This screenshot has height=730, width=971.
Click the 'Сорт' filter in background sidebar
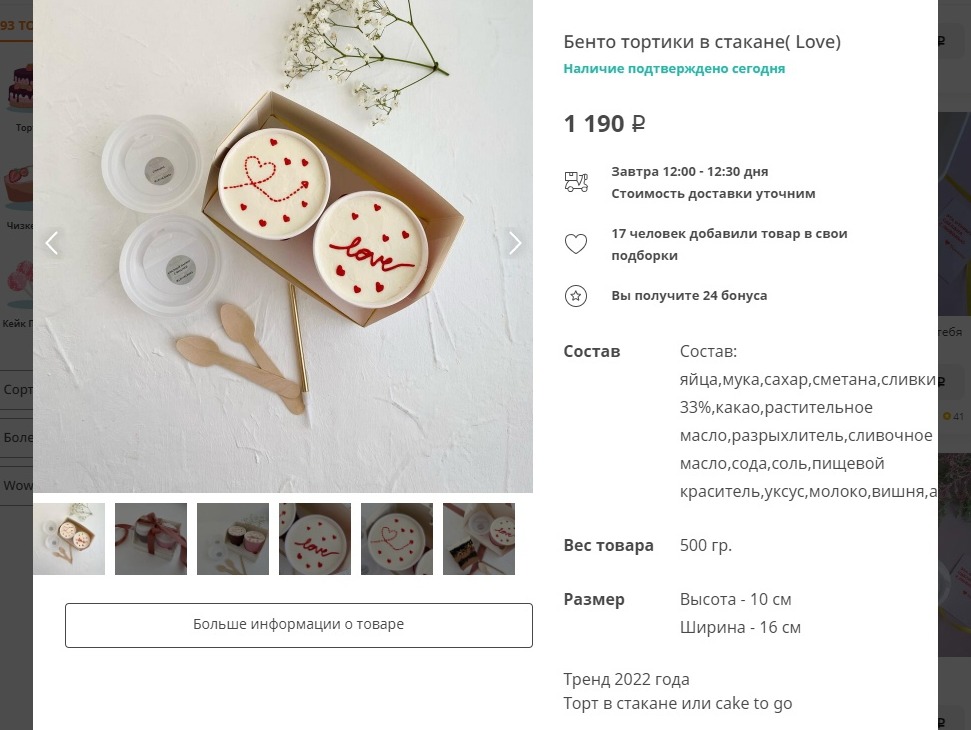point(17,389)
